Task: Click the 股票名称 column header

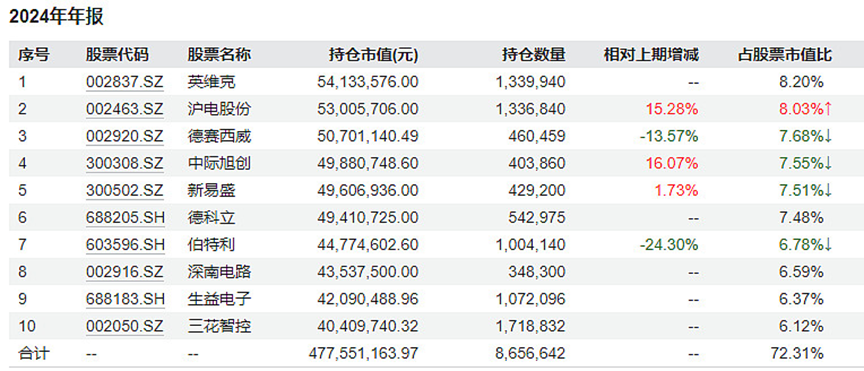Action: tap(219, 55)
